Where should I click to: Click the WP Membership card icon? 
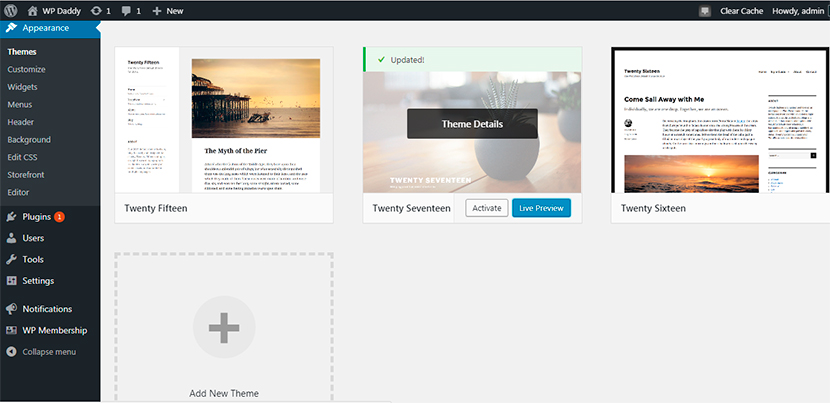point(11,330)
